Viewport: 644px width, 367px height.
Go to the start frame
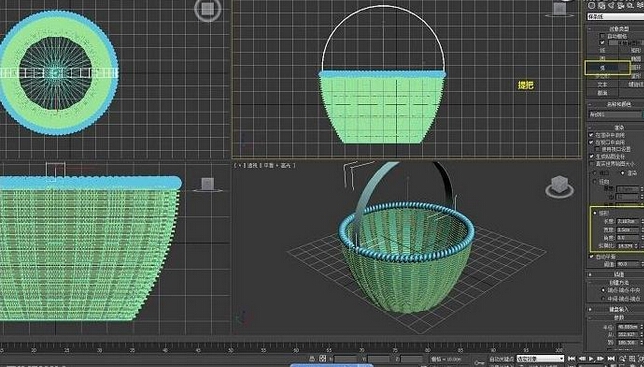(x=571, y=359)
